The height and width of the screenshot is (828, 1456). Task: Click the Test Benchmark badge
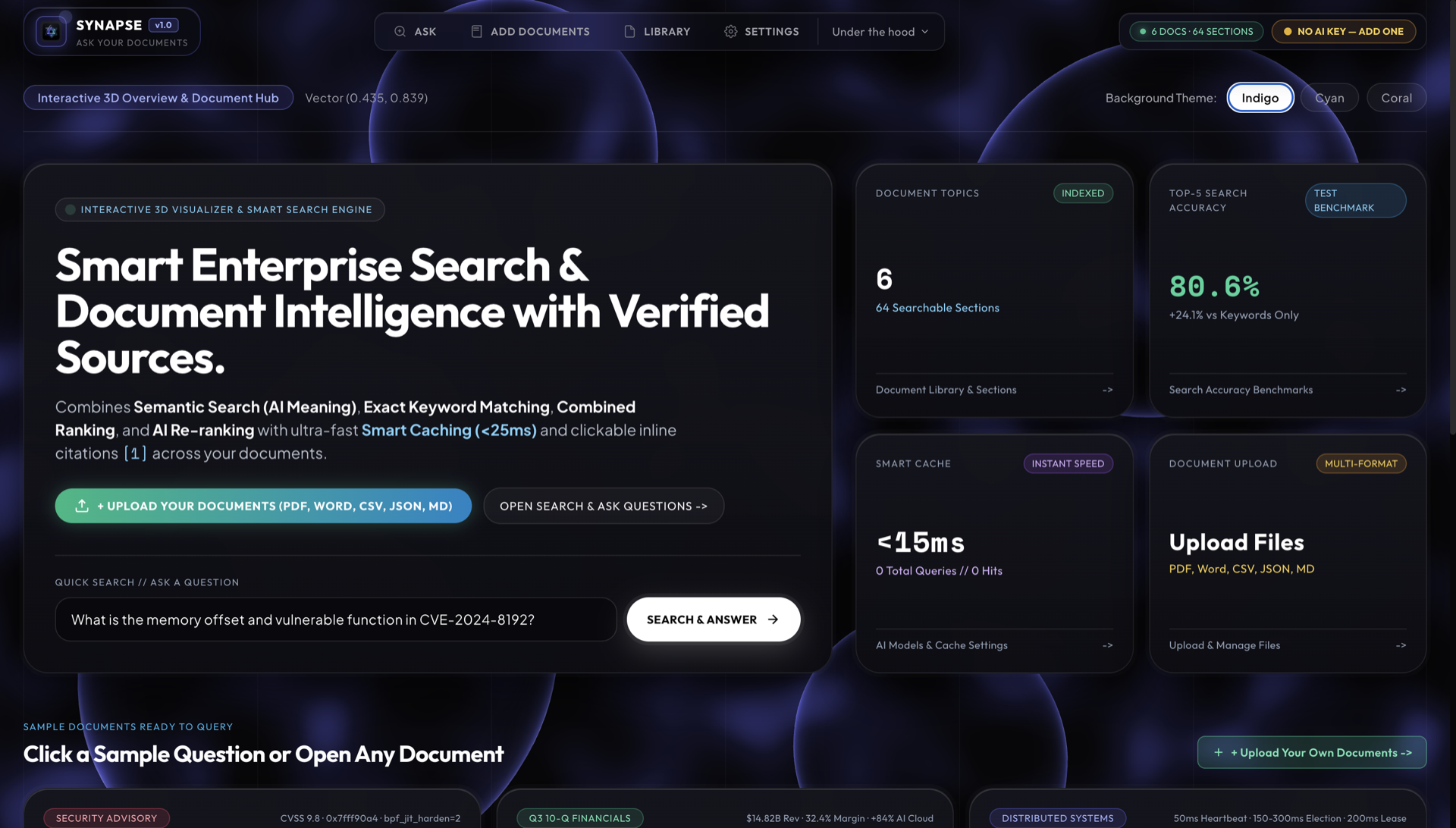pos(1355,200)
